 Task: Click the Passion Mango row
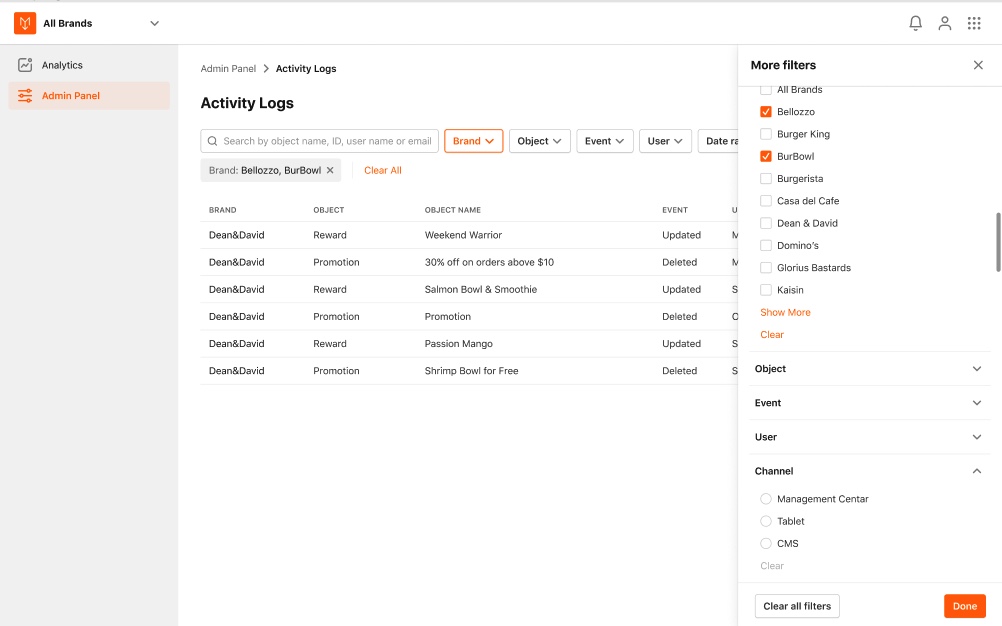tap(469, 344)
